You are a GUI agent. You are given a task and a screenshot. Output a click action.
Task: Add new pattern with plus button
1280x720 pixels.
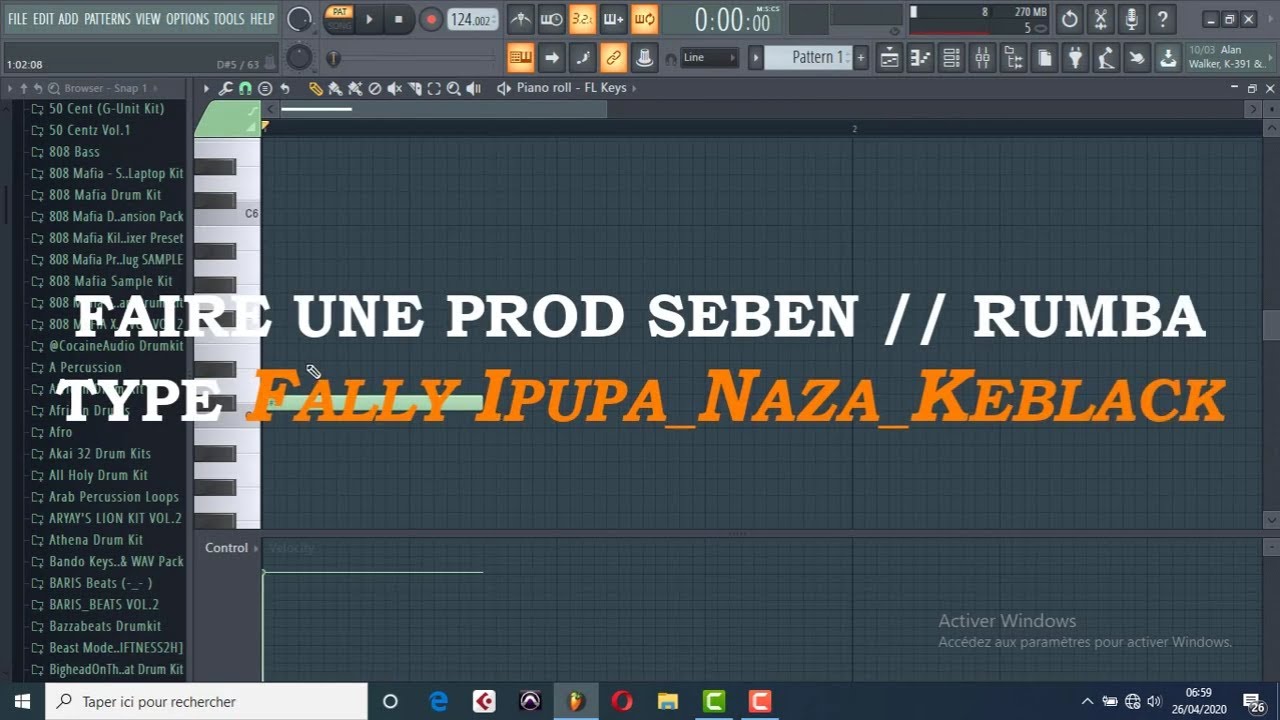pyautogui.click(x=860, y=58)
